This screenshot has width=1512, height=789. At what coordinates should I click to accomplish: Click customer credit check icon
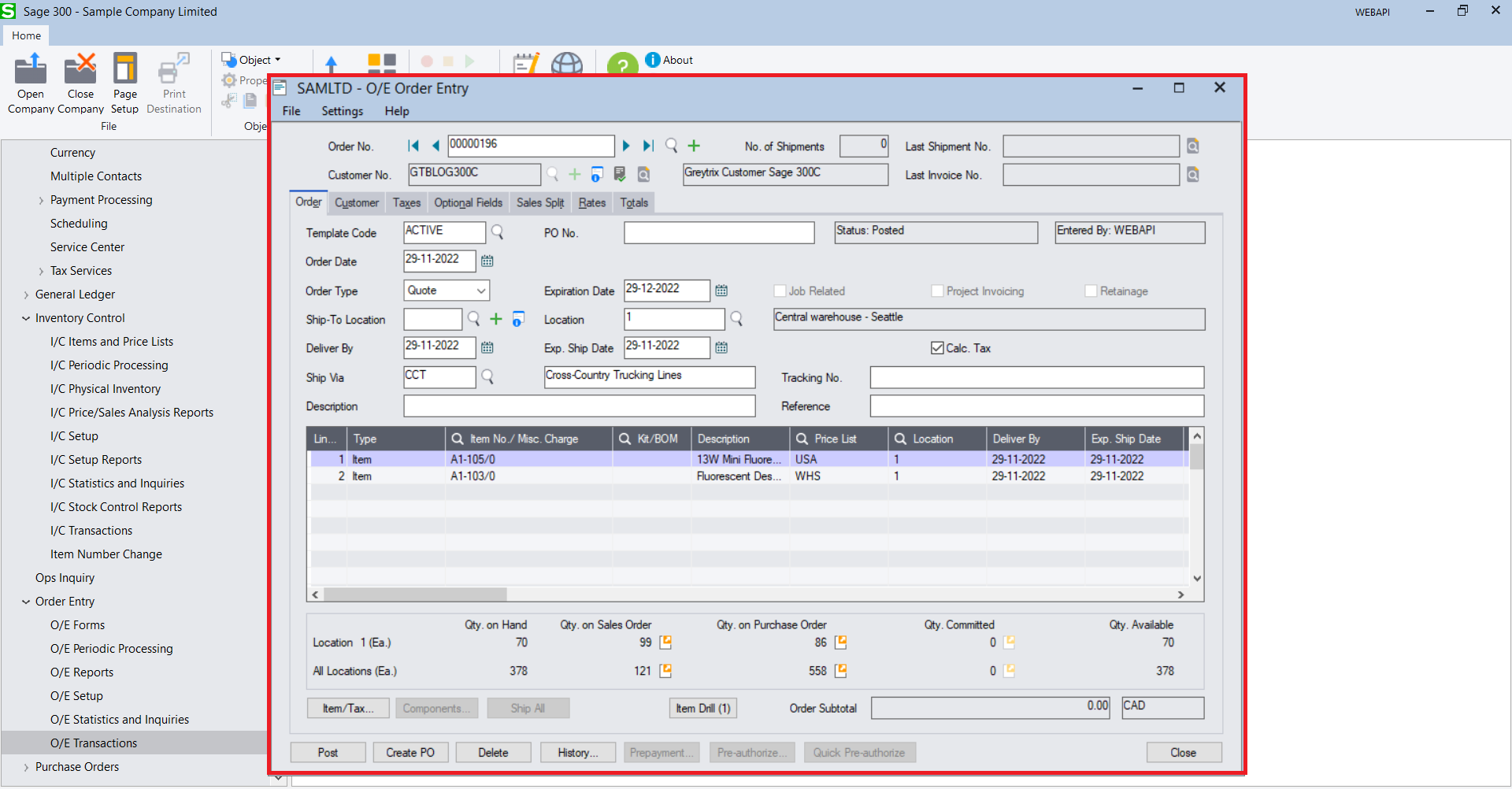(620, 174)
